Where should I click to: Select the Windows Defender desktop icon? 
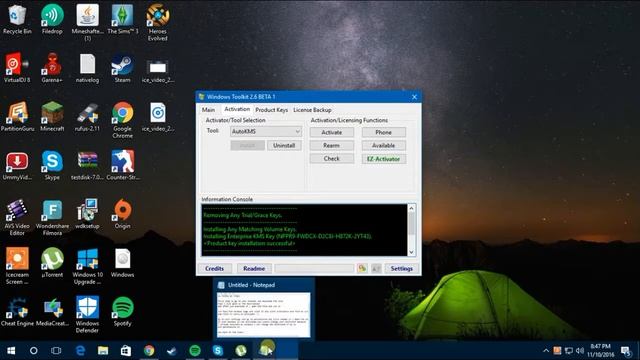pyautogui.click(x=87, y=314)
